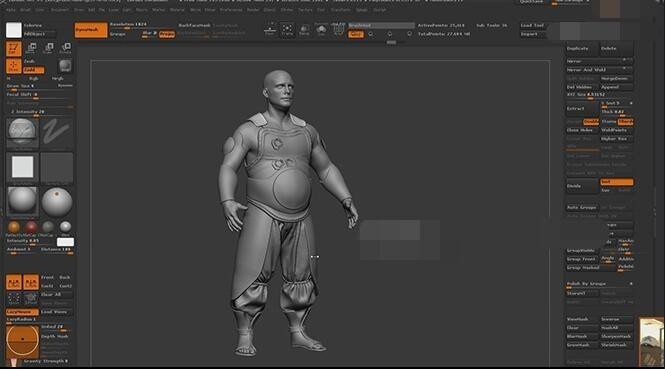Open the stroke type thumbnail
The image size is (665, 369).
coord(56,132)
